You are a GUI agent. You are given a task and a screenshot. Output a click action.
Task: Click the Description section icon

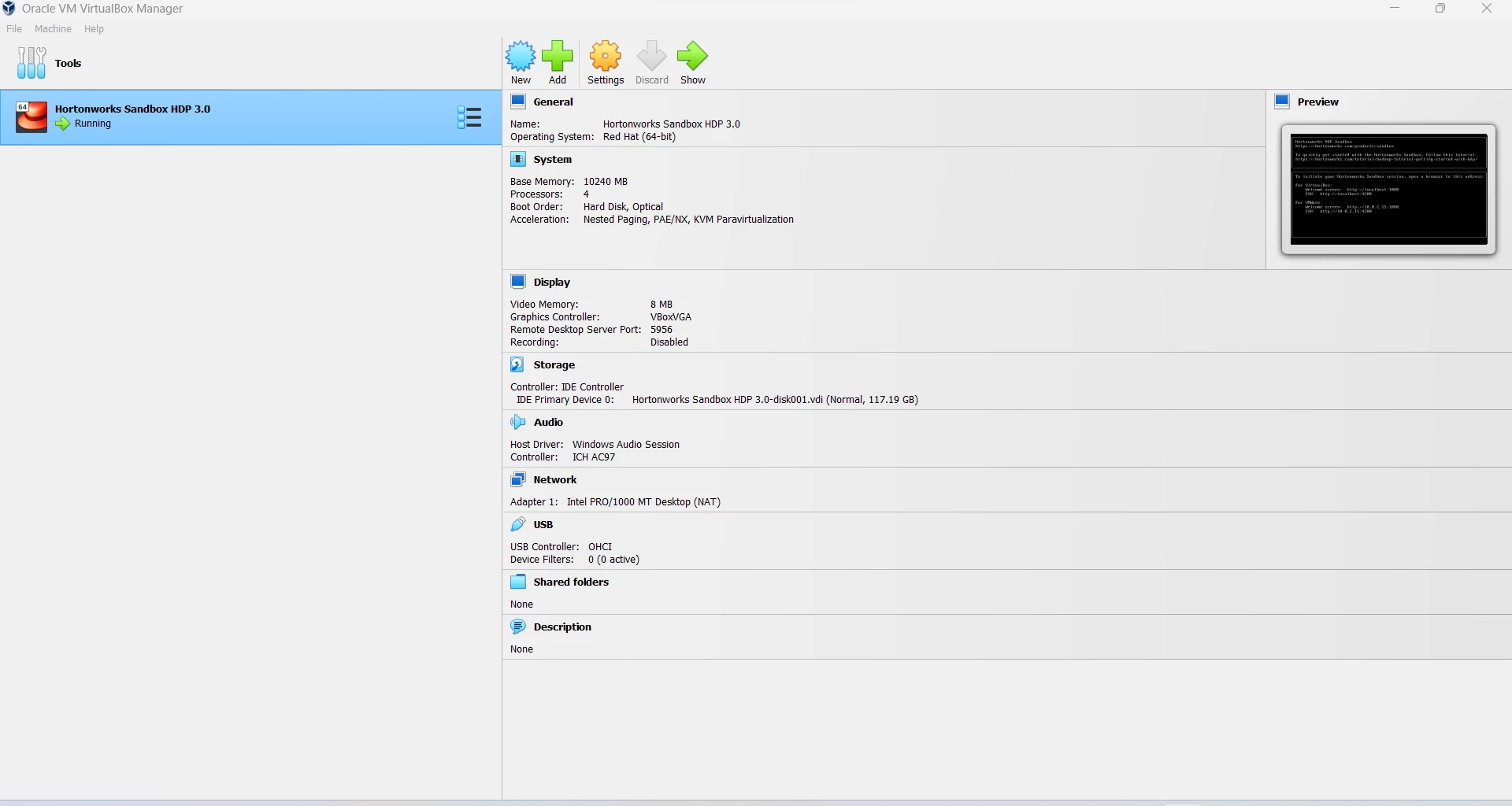[x=518, y=627]
